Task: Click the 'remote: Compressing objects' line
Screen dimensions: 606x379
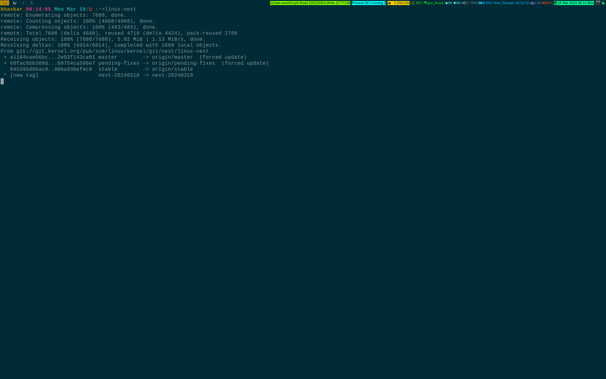Action: coord(79,27)
